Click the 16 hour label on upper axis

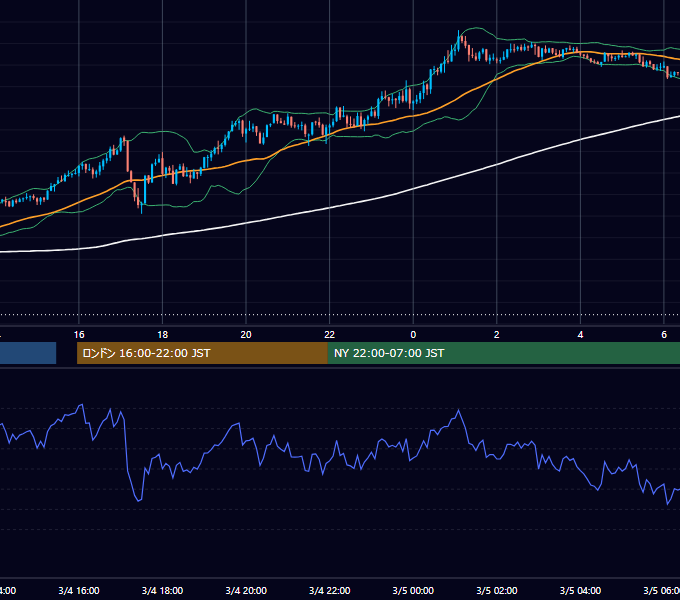(x=79, y=335)
